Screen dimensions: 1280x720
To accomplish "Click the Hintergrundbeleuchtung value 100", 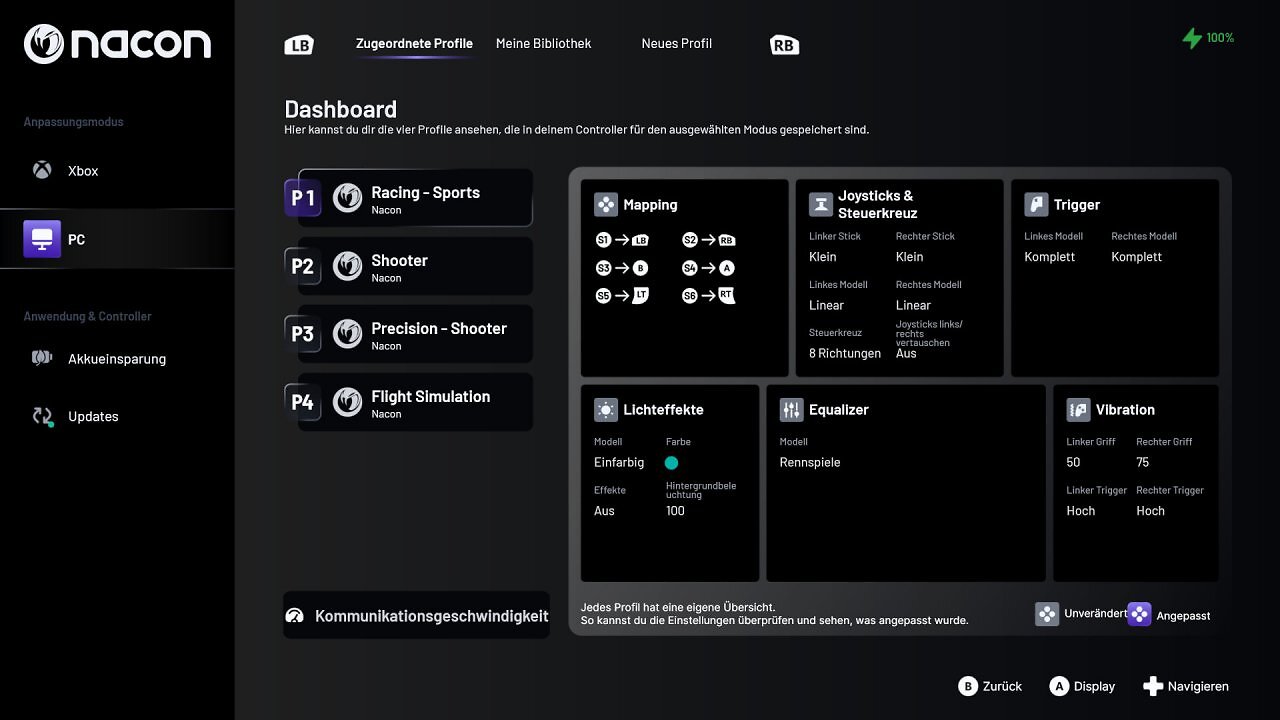I will coord(675,511).
